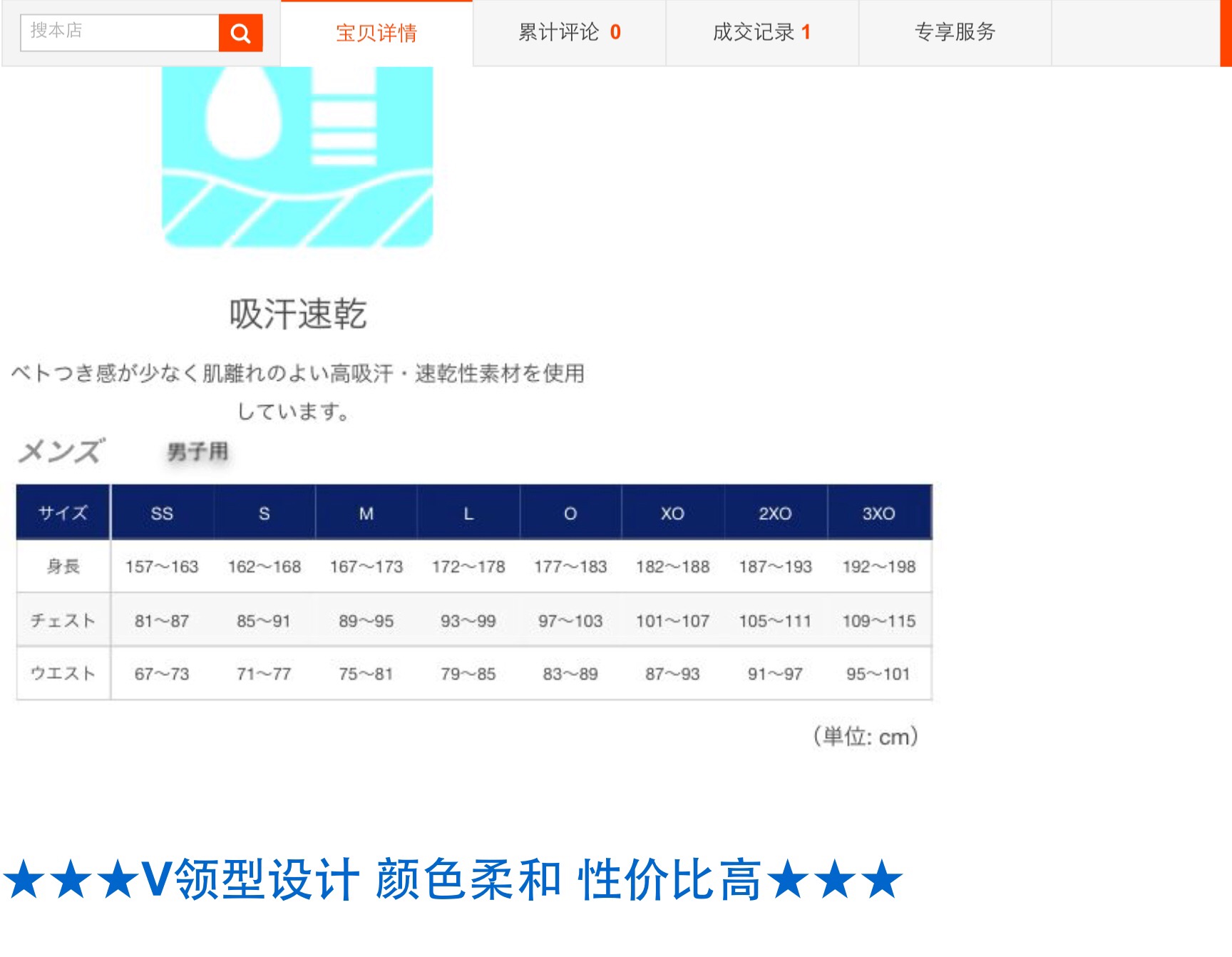This screenshot has width=1232, height=957.
Task: Select the 3XO size column header
Action: 878,513
